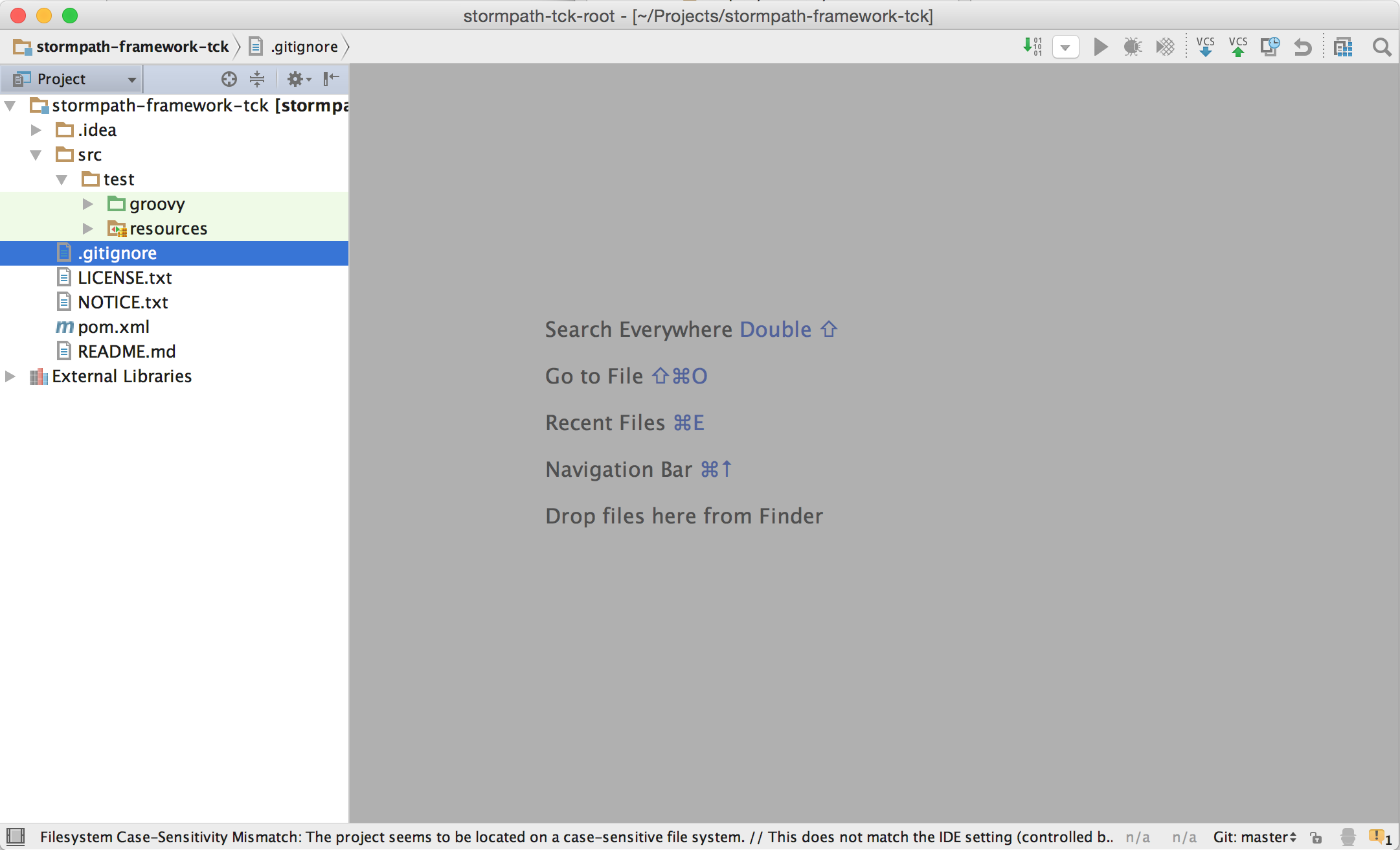Image resolution: width=1400 pixels, height=850 pixels.
Task: Click the Make Project build icon
Action: point(1032,47)
